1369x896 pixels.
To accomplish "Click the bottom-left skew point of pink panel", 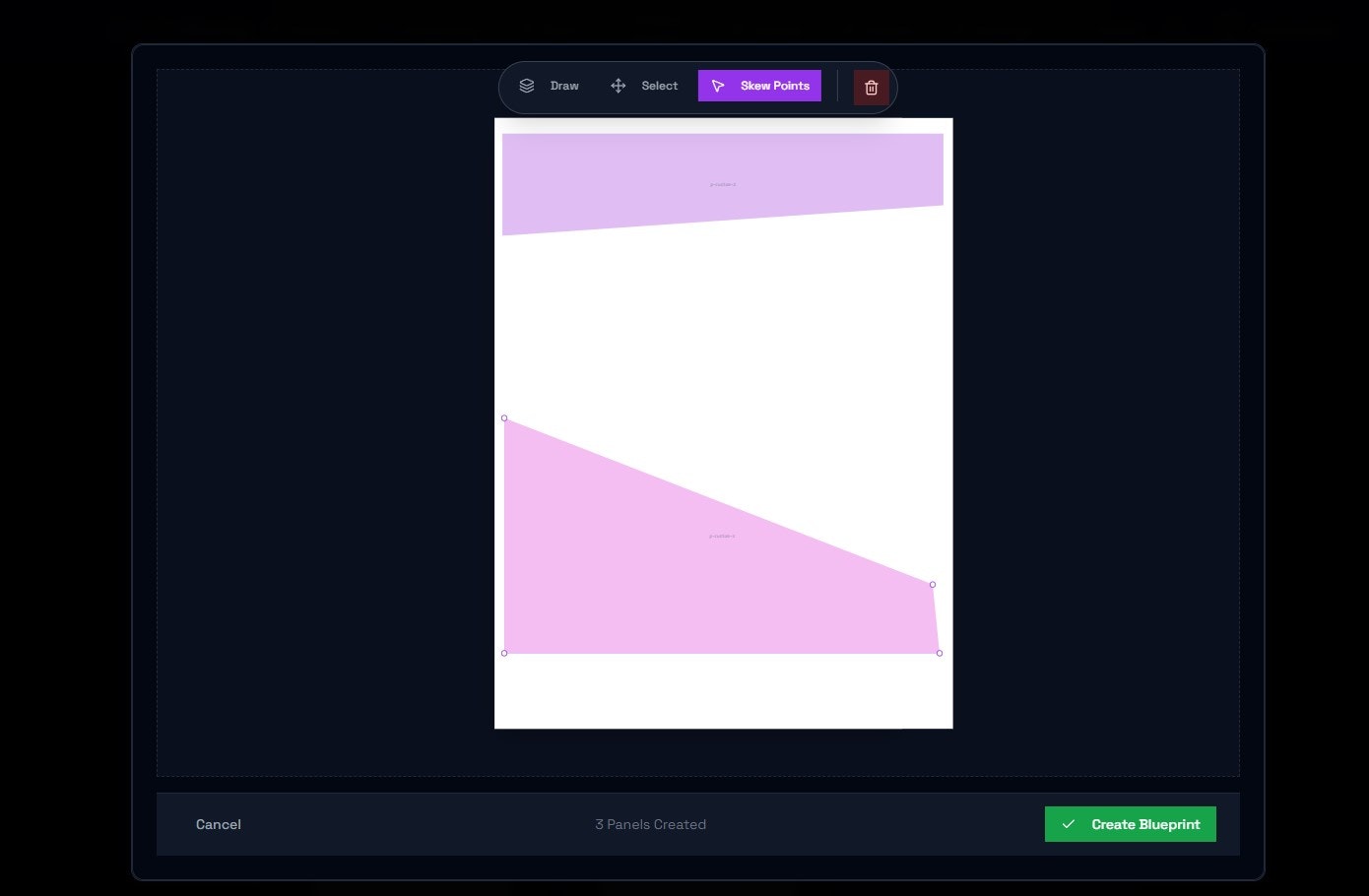I will click(x=504, y=653).
